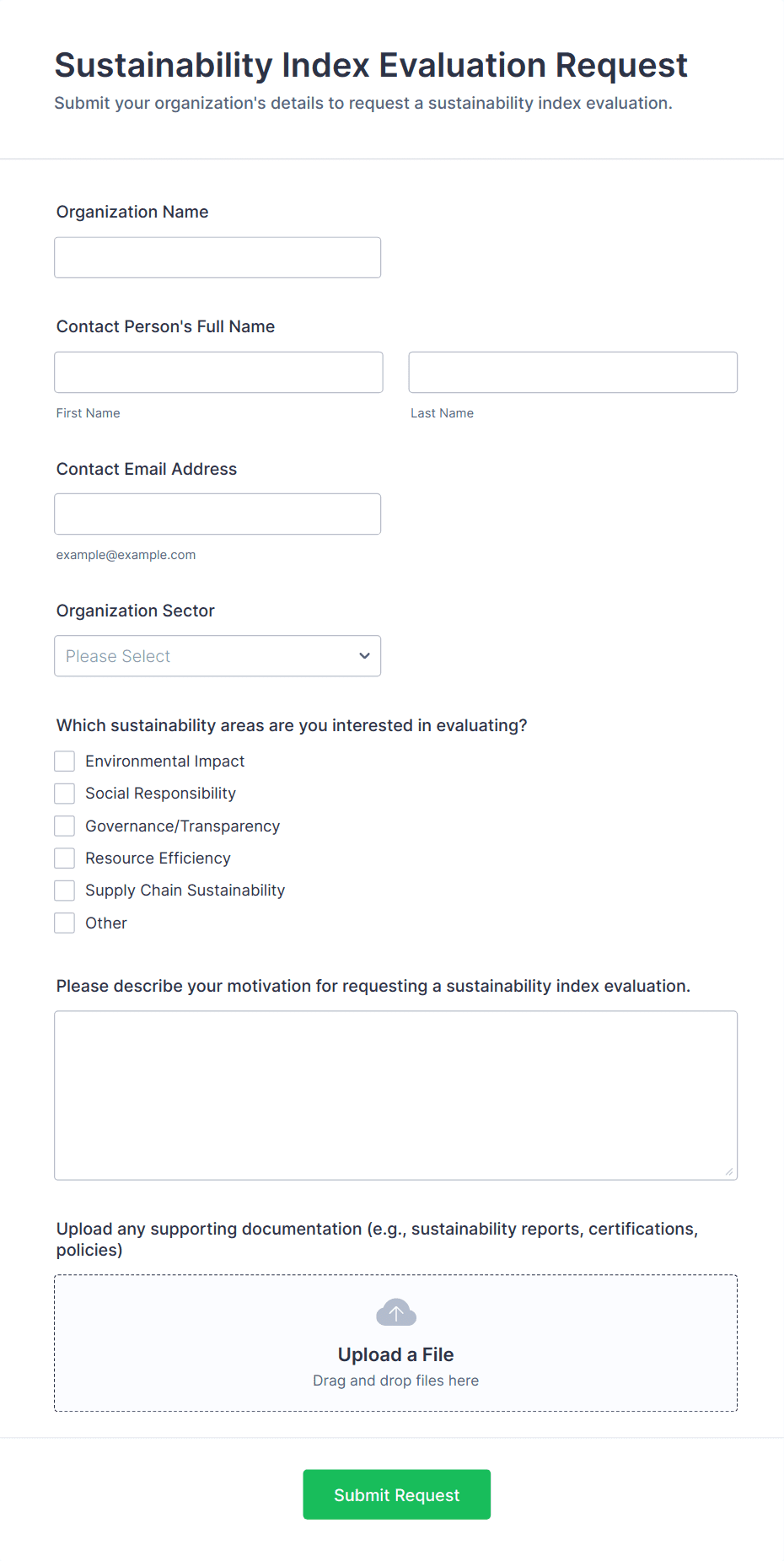784x1561 pixels.
Task: Check the Environmental Impact checkbox
Action: [65, 762]
